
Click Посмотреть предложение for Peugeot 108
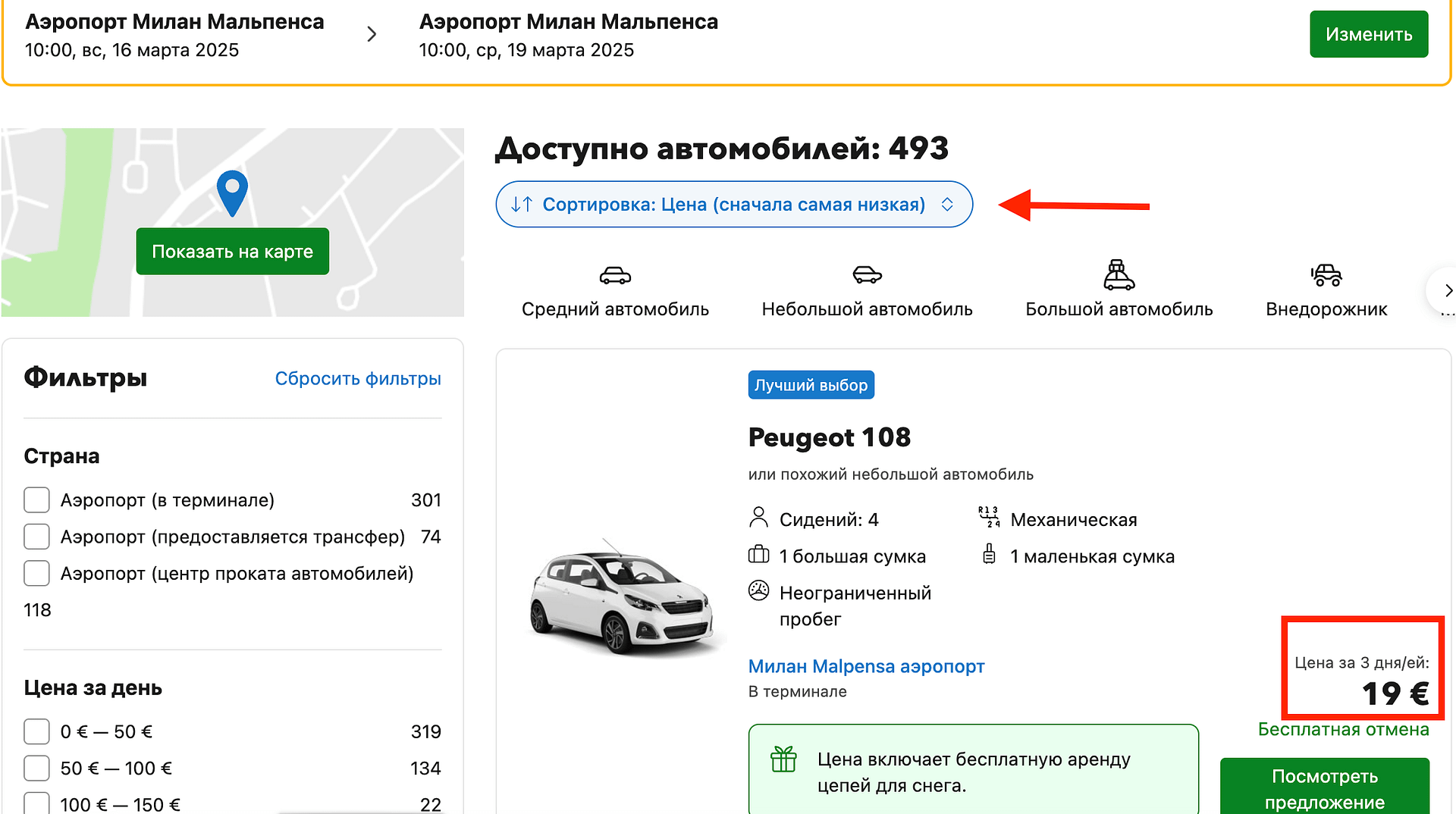1324,788
